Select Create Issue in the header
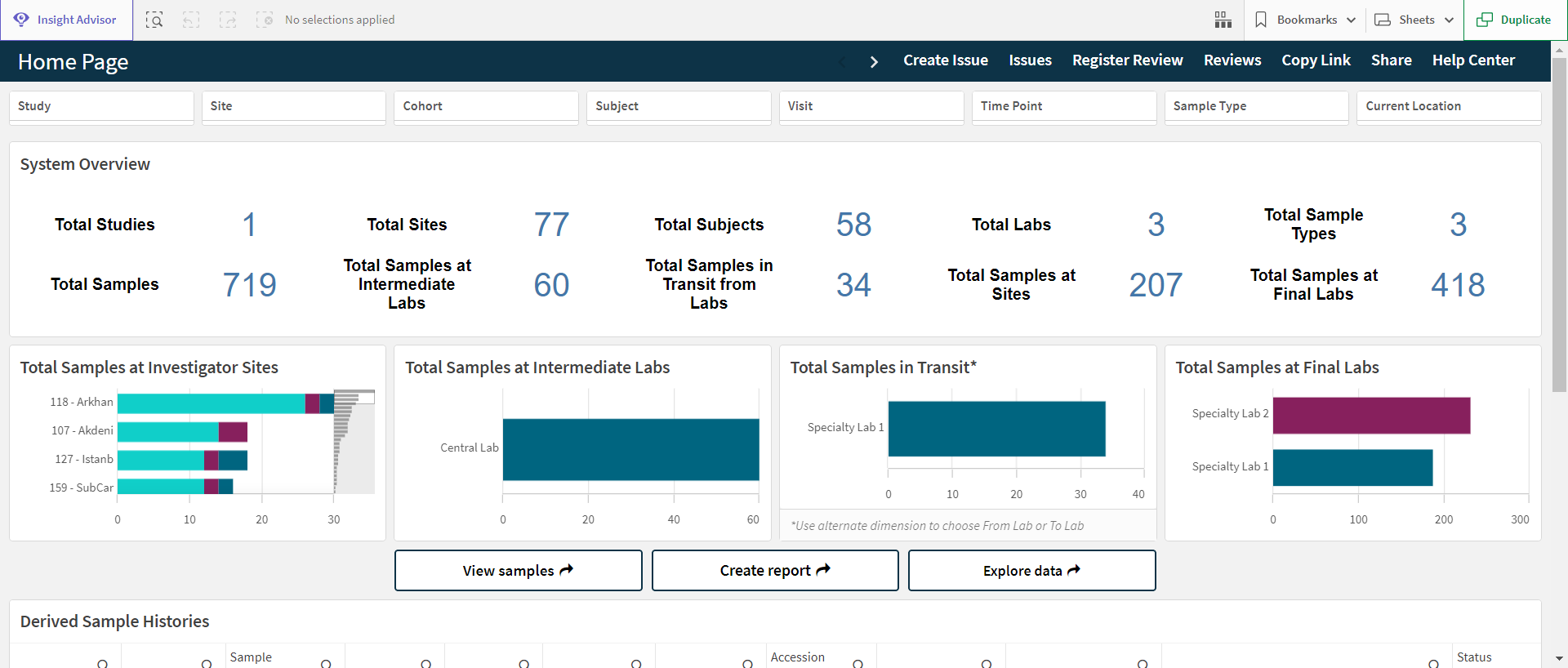The image size is (1568, 668). pos(946,60)
